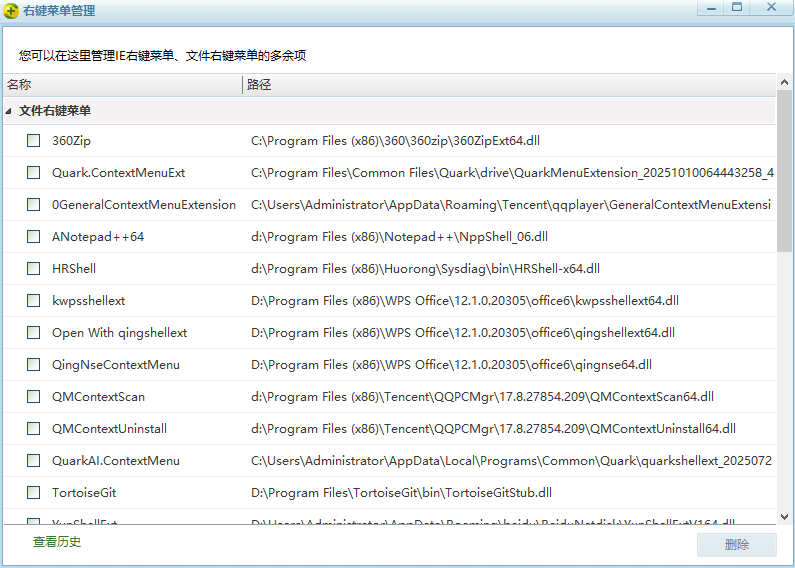795x568 pixels.
Task: Select the 360Zip row name
Action: point(71,140)
